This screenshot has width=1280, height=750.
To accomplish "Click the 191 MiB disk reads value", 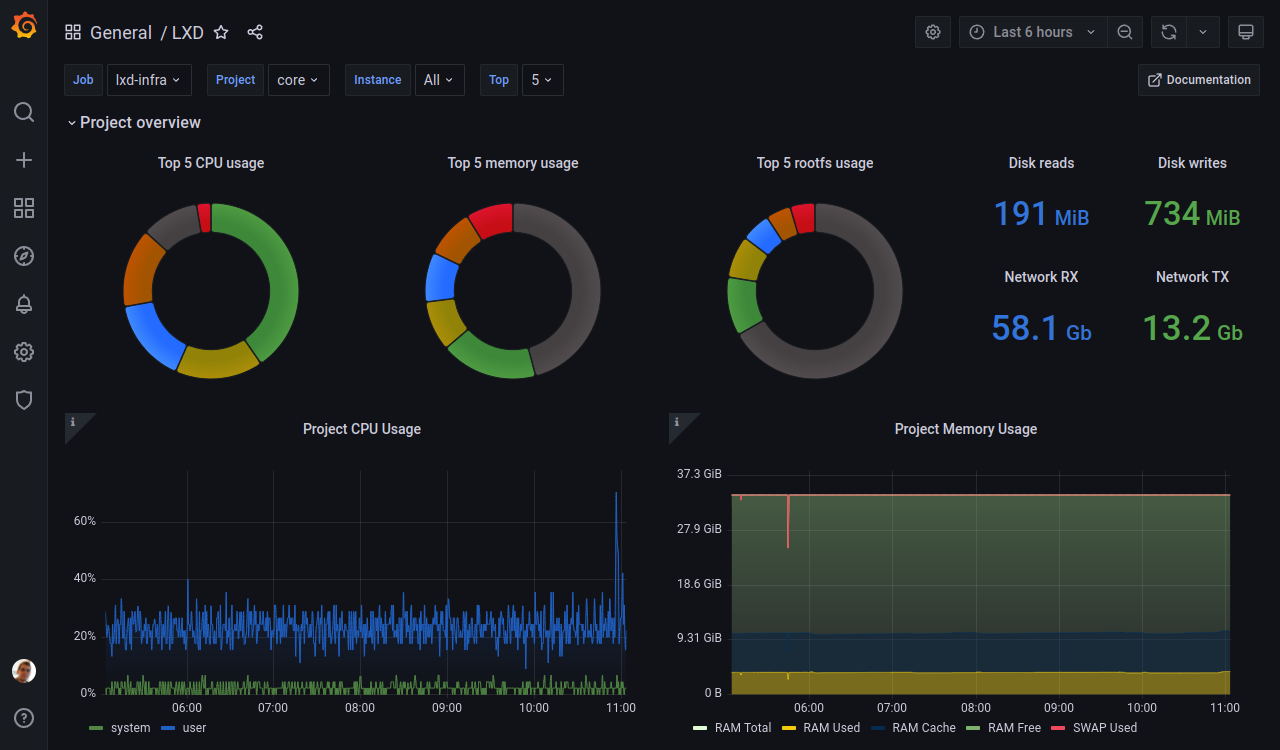I will tap(1041, 214).
